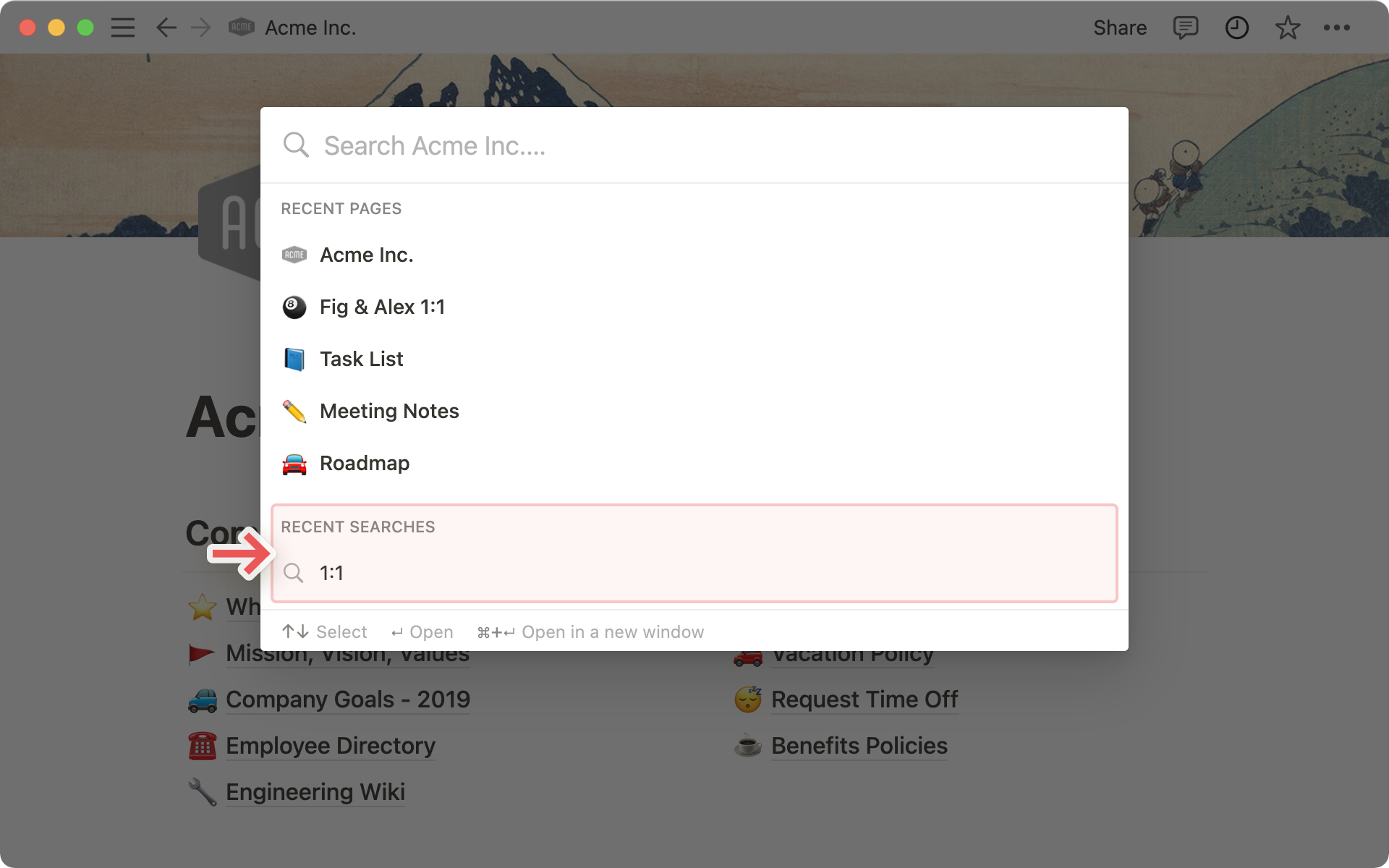Open page history clock icon

point(1236,27)
